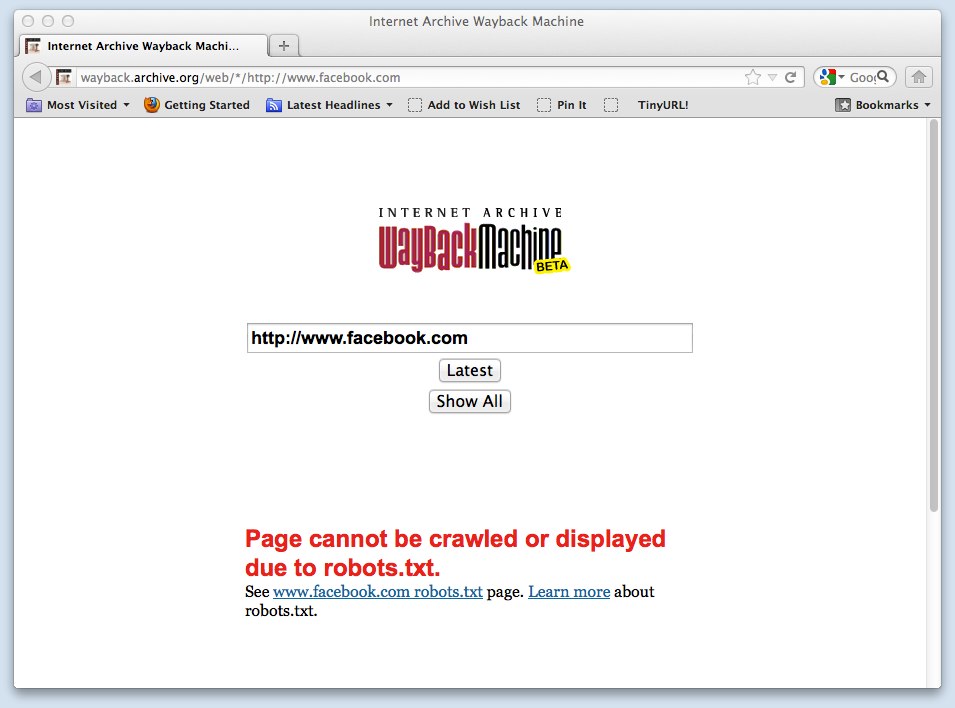Click the Getting Started bookmark icon
Screen dimensions: 955x708
pyautogui.click(x=150, y=104)
